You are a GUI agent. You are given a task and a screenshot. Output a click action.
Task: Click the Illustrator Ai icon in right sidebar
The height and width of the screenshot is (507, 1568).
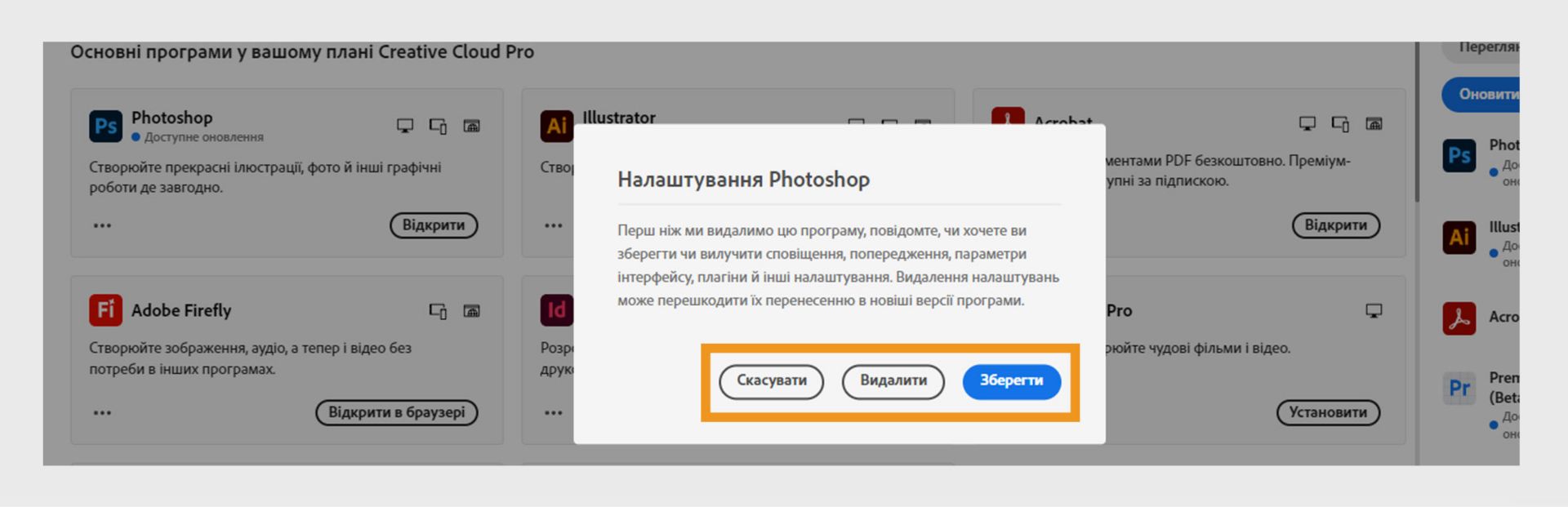click(x=1459, y=238)
